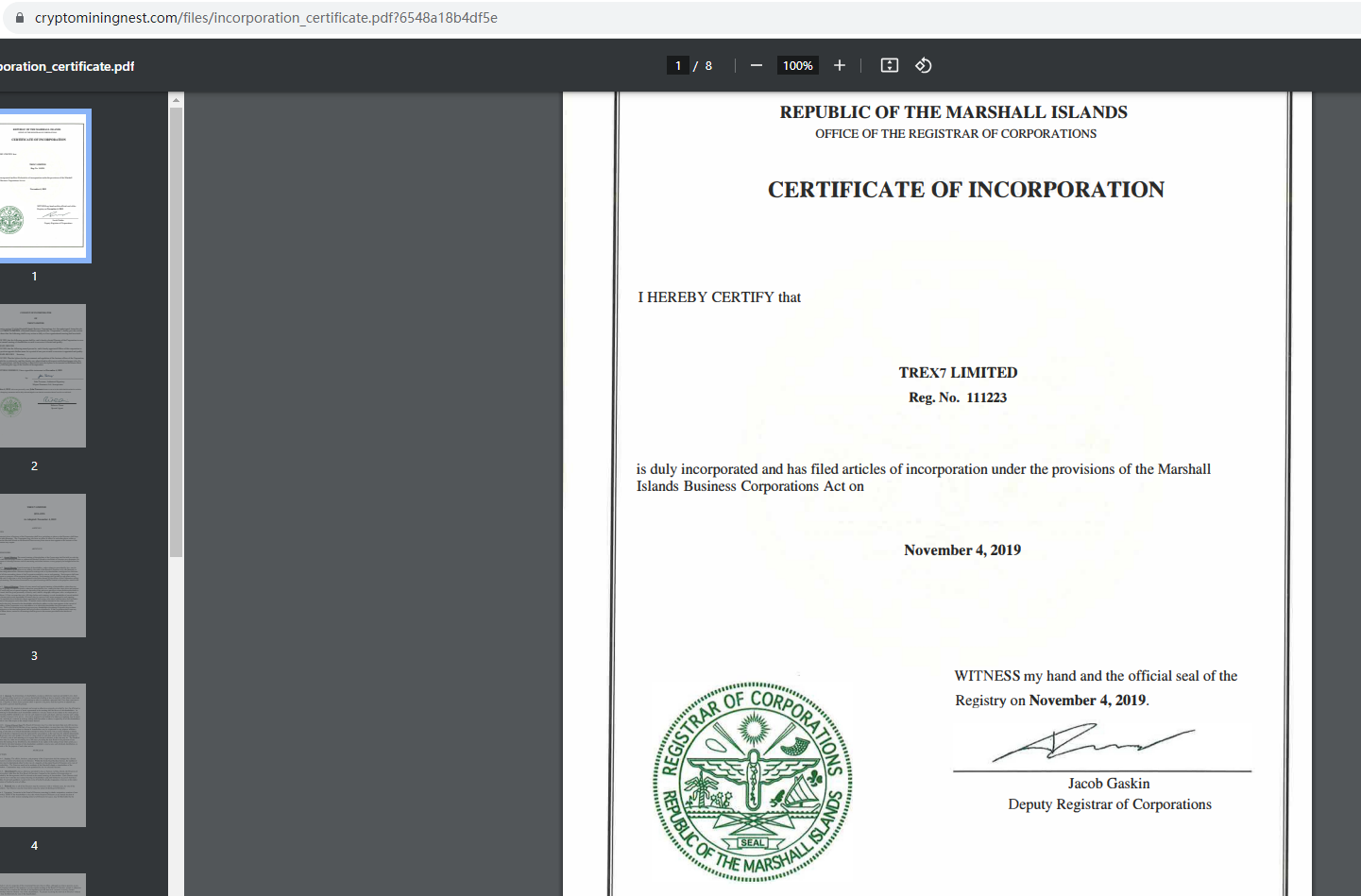
Task: Click the site security lock icon
Action: coord(20,18)
